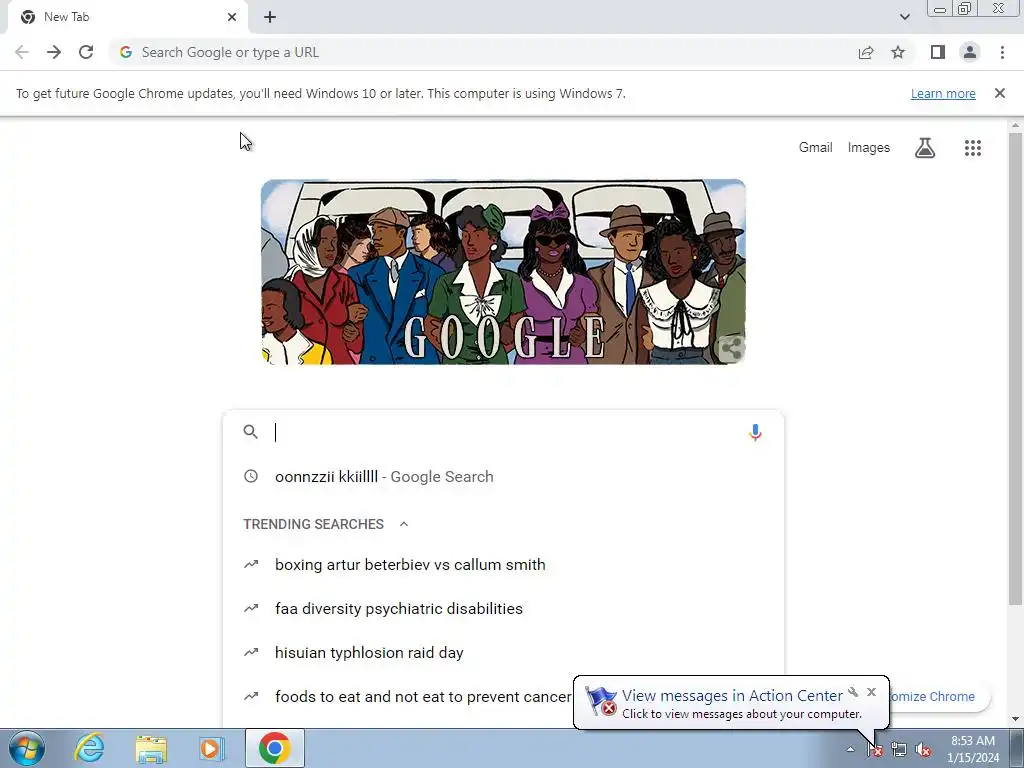Open the Windows Start menu

27,748
